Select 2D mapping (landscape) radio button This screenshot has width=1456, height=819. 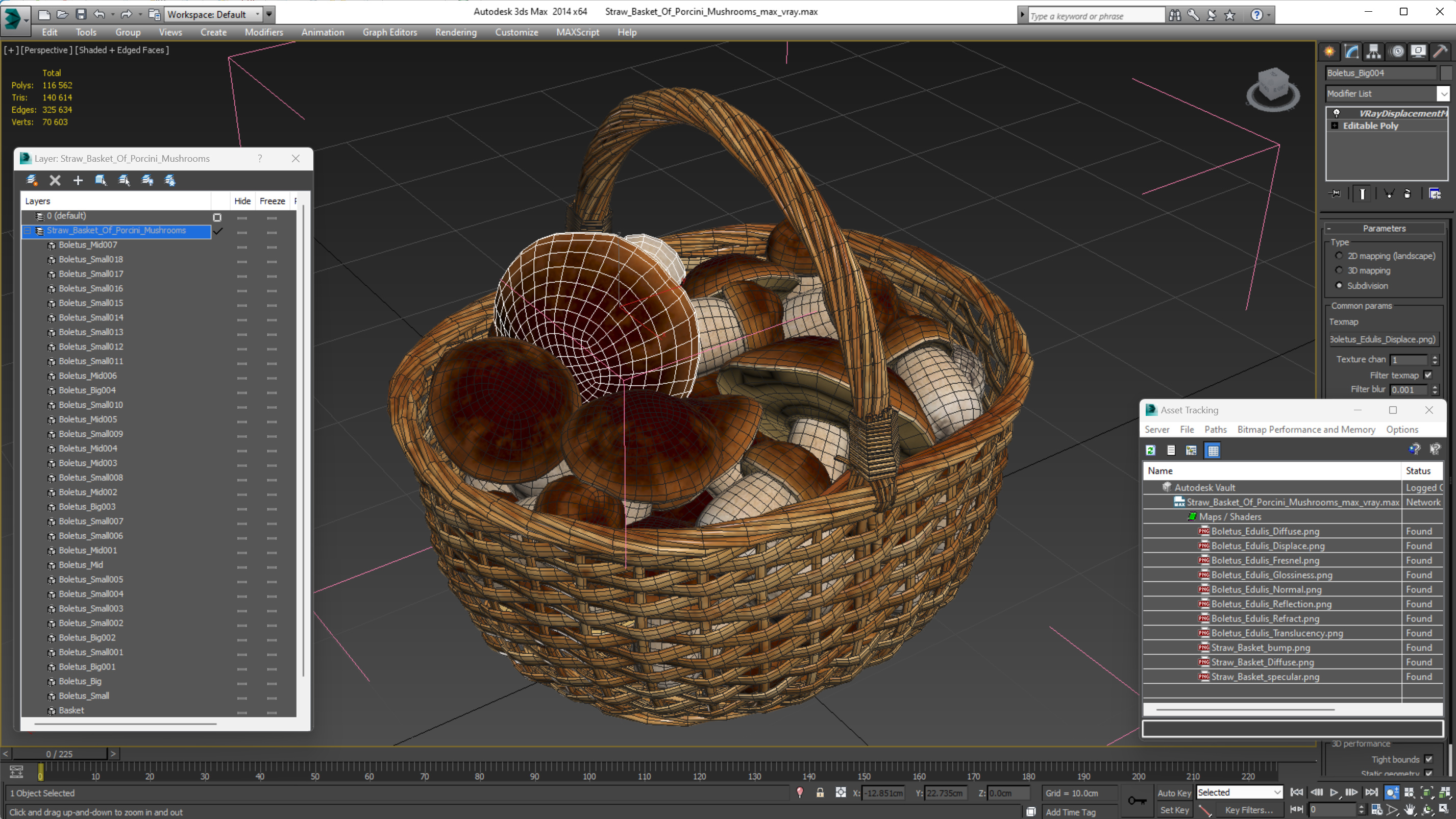(1339, 256)
